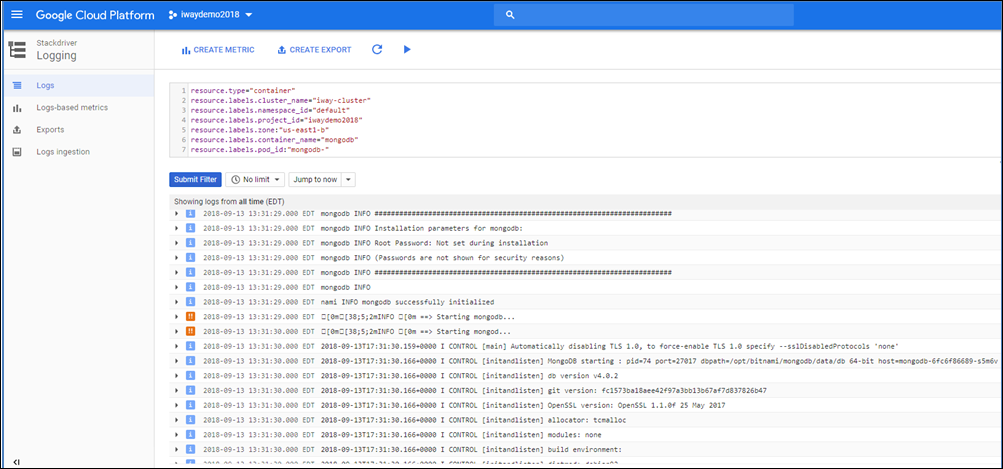1003x469 pixels.
Task: Click info icon on 'build environment' row
Action: (x=190, y=449)
